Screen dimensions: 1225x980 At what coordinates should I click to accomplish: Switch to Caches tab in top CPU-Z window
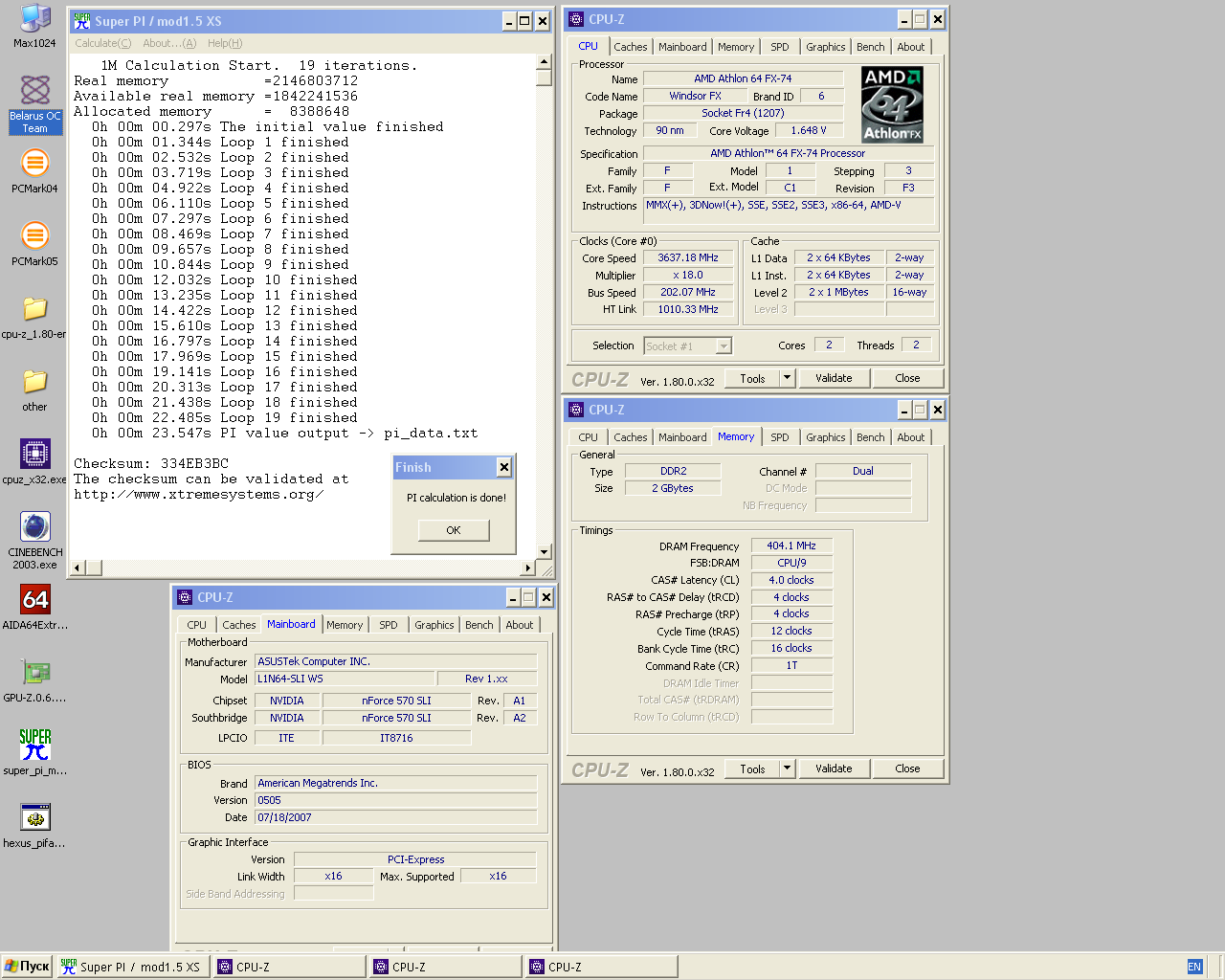point(631,47)
